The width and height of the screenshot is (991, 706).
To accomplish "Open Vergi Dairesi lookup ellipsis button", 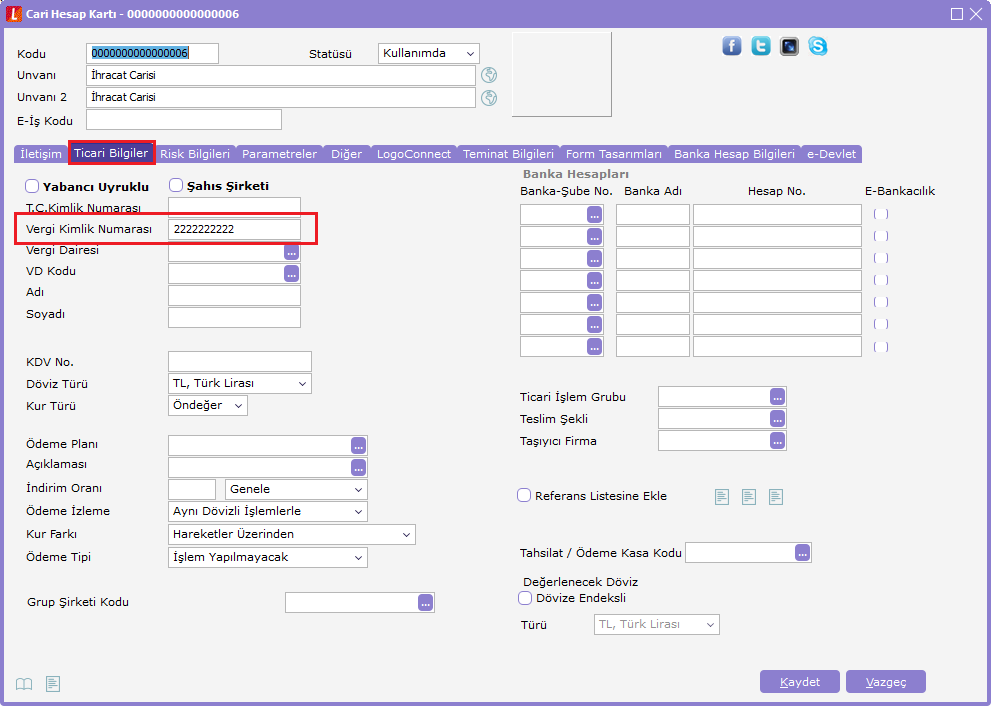I will click(291, 251).
